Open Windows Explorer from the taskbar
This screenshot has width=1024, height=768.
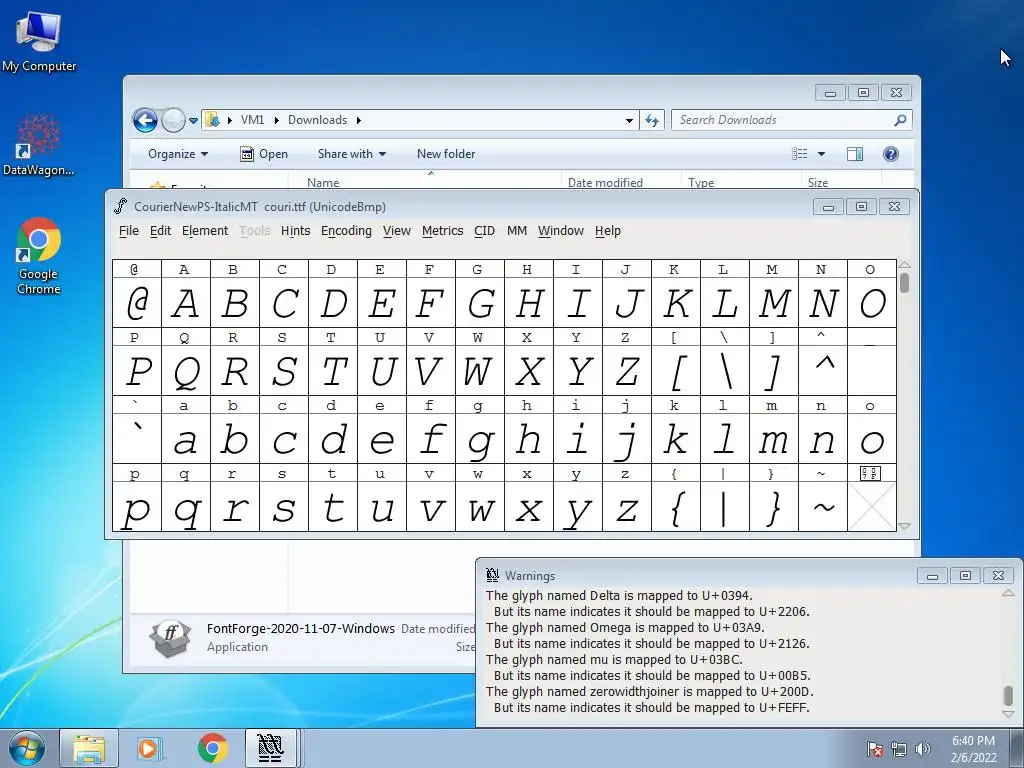[89, 748]
